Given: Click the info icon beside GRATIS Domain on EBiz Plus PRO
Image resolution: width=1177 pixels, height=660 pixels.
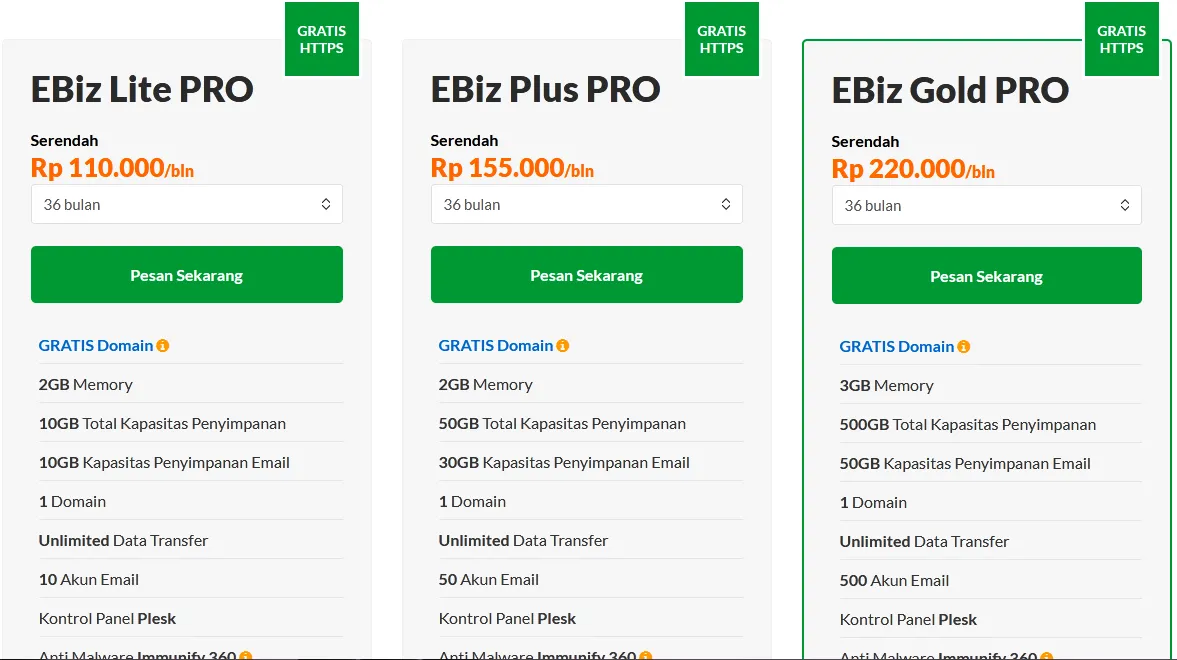Looking at the screenshot, I should point(565,345).
